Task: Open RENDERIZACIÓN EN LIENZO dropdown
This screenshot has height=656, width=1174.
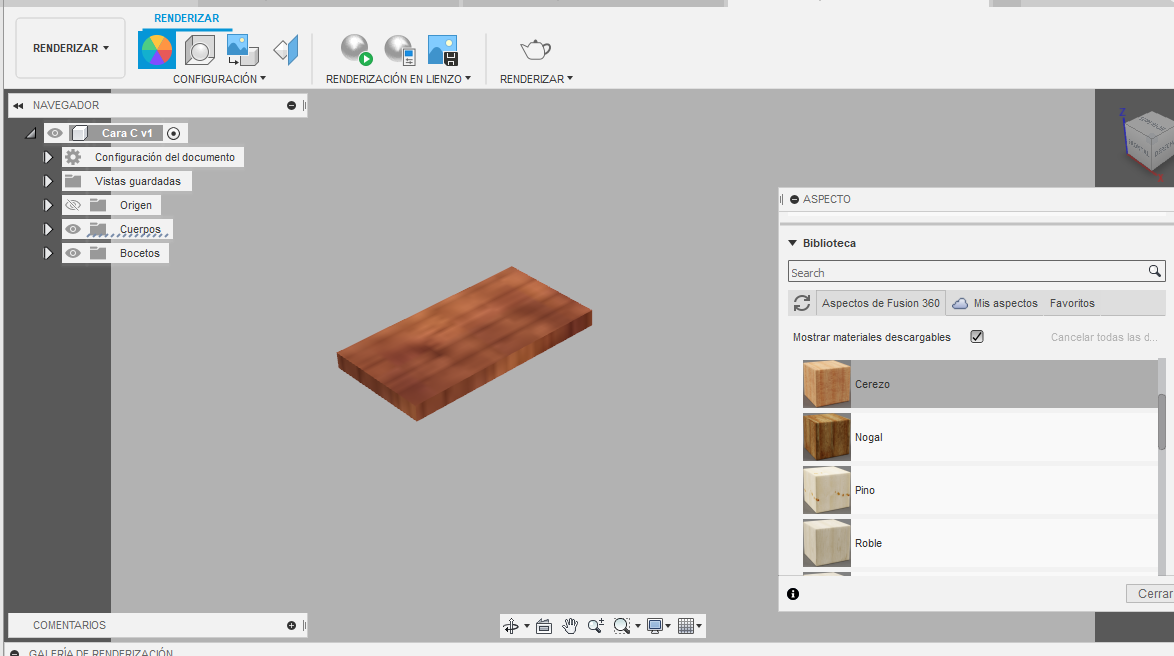Action: click(x=398, y=79)
